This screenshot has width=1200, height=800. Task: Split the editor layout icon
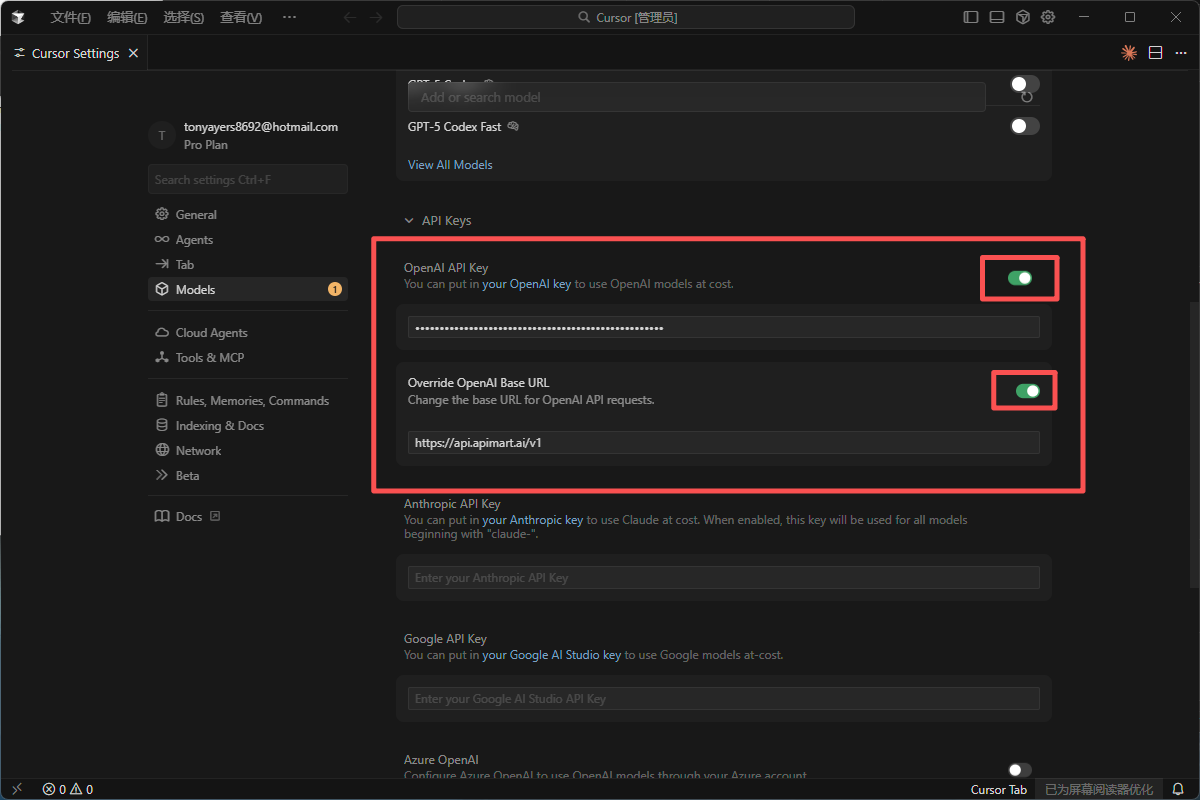[x=1155, y=53]
